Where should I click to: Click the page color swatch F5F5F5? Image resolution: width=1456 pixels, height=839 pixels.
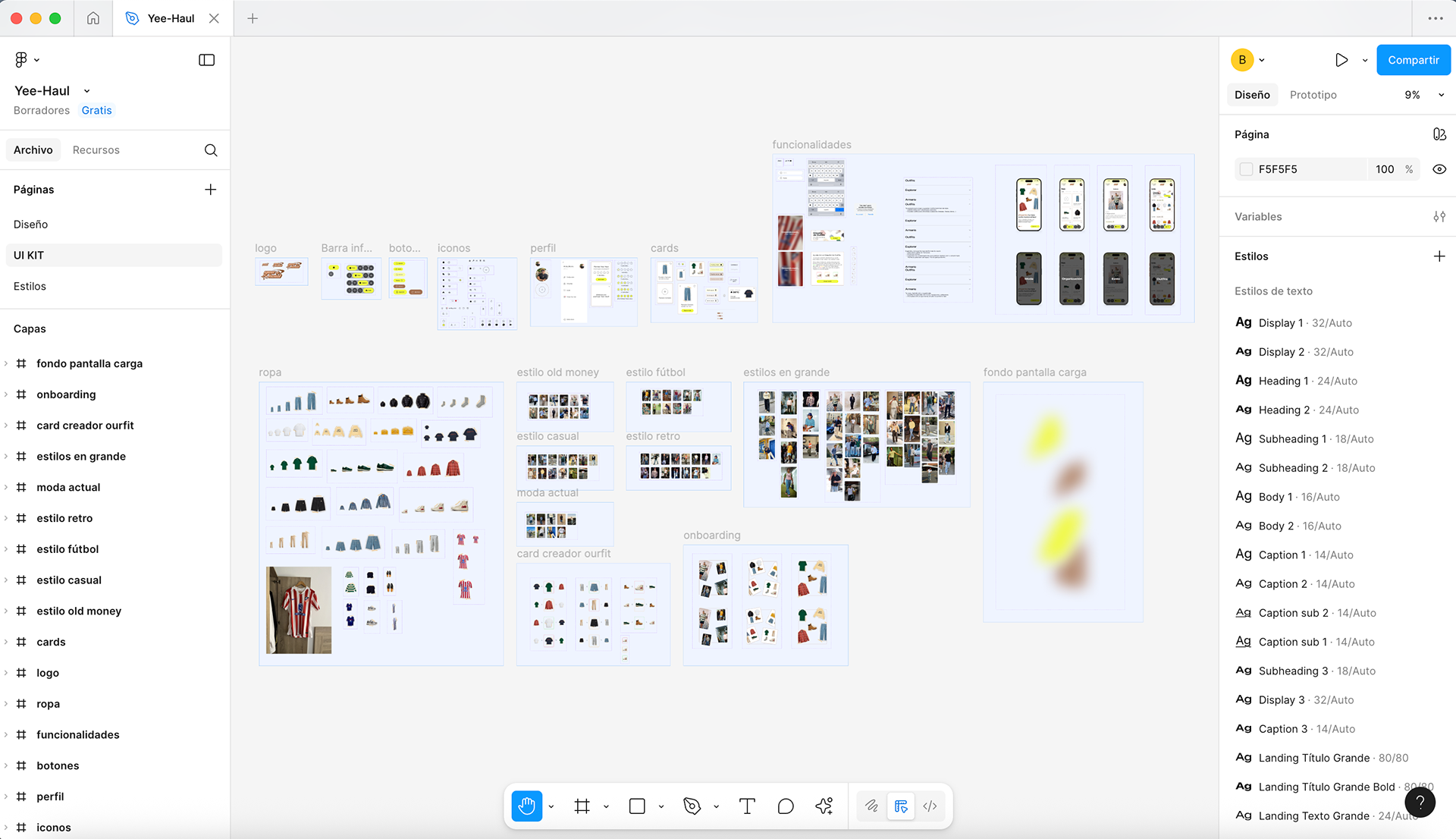tap(1246, 169)
